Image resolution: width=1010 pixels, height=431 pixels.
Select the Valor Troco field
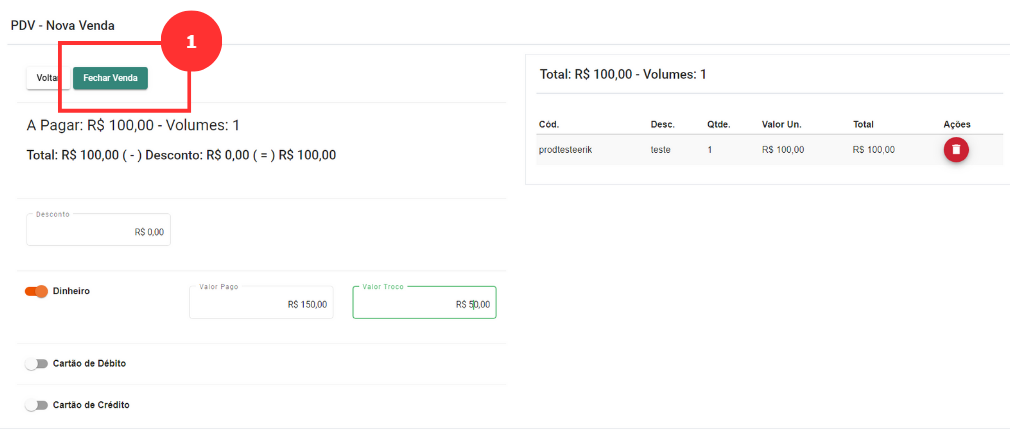[x=424, y=302]
